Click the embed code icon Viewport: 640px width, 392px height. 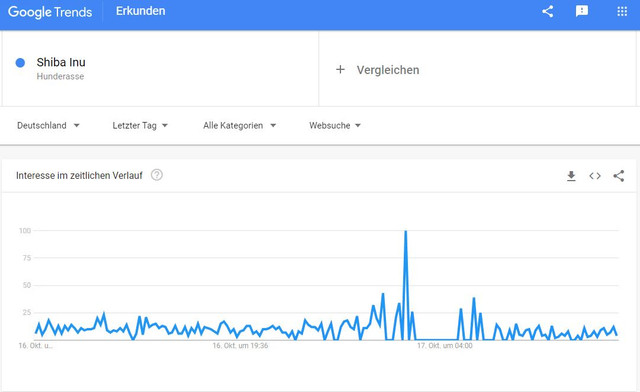click(595, 176)
